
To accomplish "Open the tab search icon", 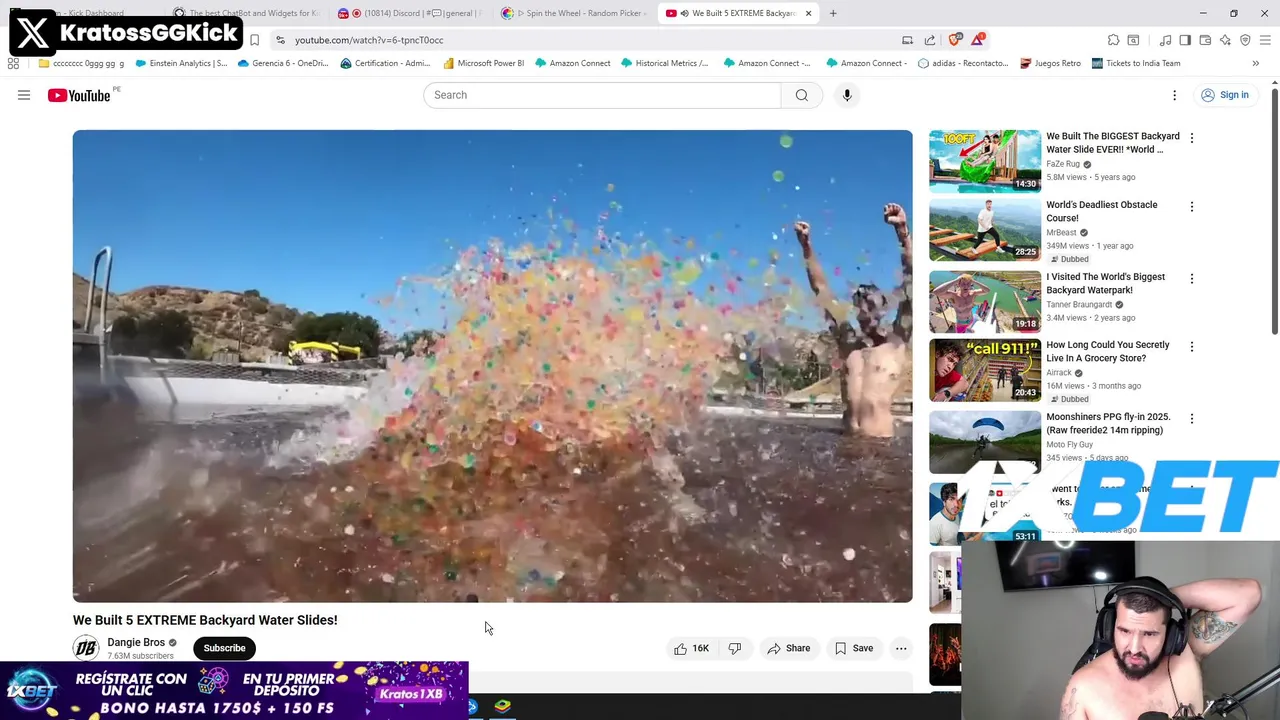I will pos(1133,40).
